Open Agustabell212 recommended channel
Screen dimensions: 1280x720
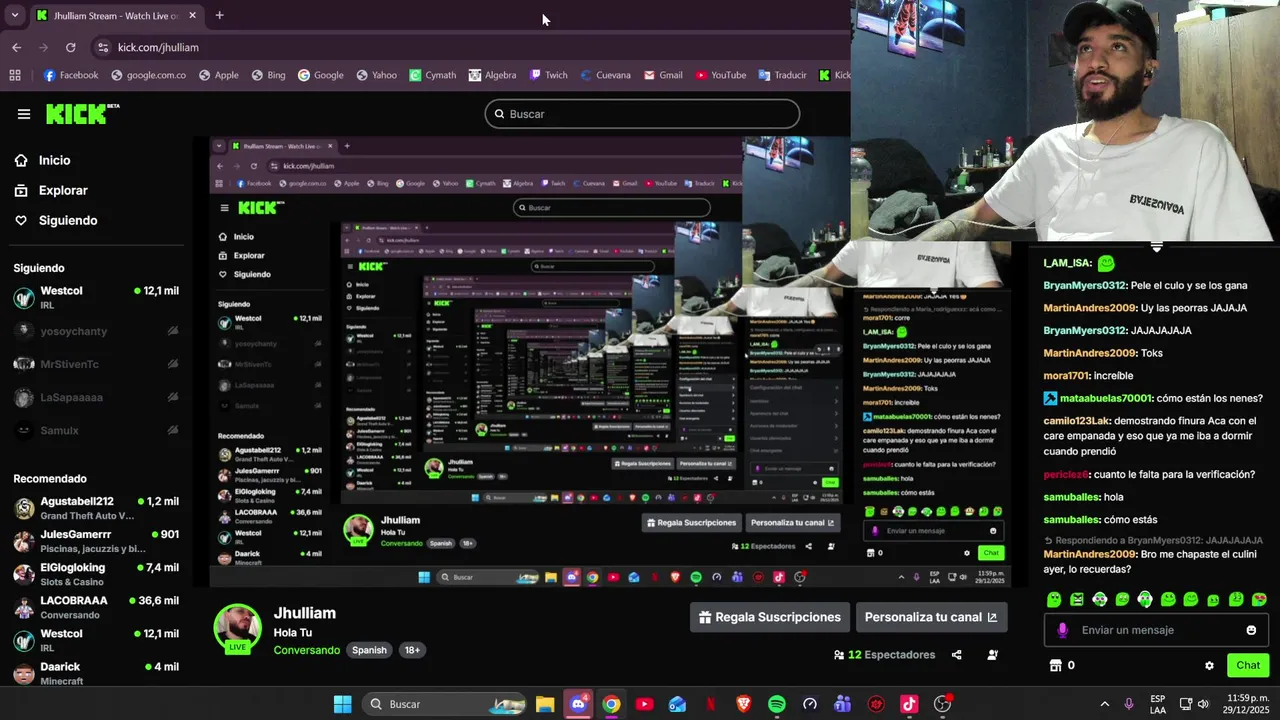pyautogui.click(x=96, y=508)
